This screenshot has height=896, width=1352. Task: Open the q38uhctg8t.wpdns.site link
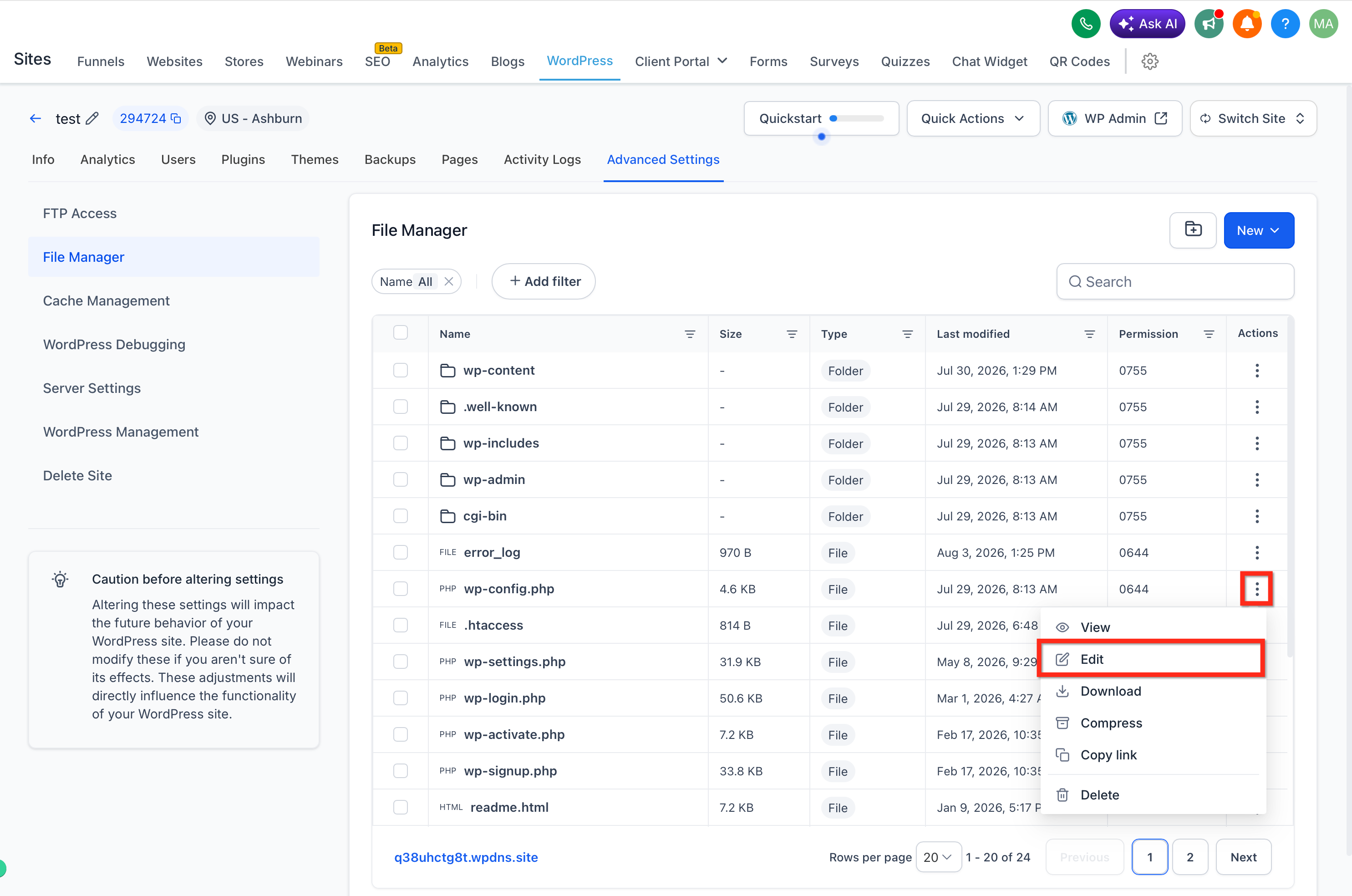[466, 857]
